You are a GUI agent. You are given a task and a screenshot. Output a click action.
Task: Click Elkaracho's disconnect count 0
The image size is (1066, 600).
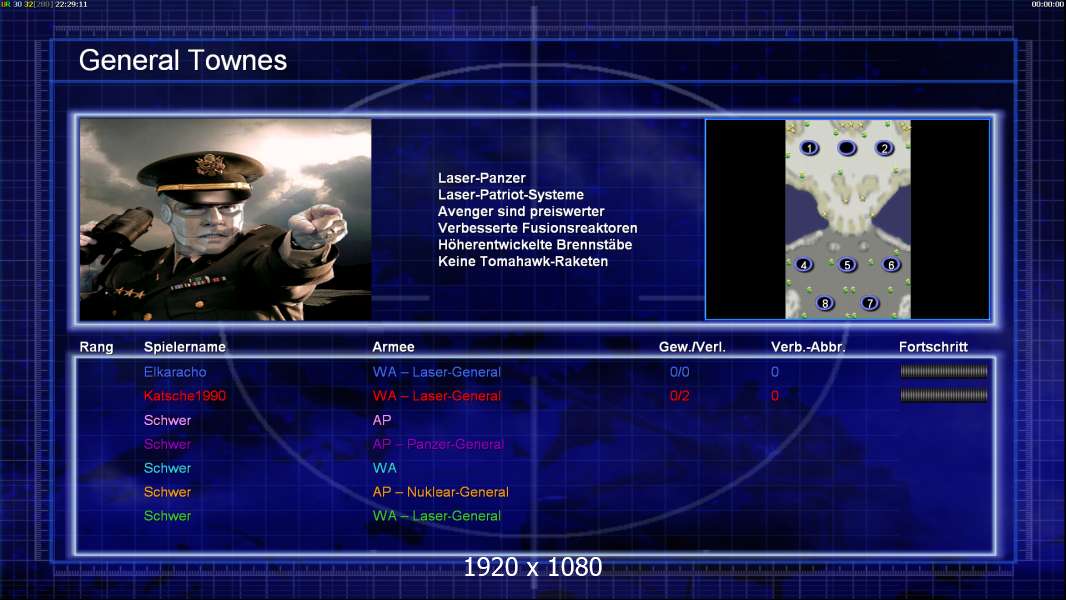point(774,372)
